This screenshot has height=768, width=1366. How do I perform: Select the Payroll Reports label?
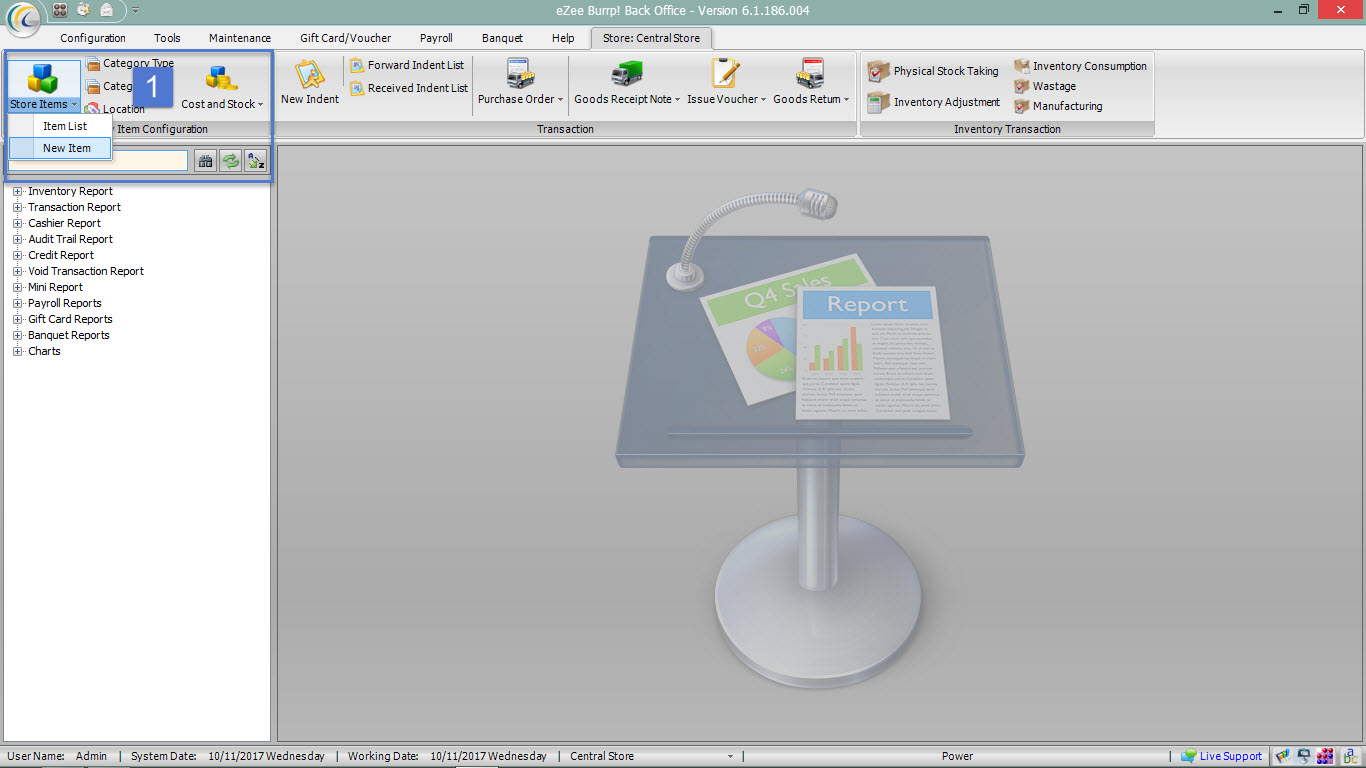pyautogui.click(x=65, y=303)
